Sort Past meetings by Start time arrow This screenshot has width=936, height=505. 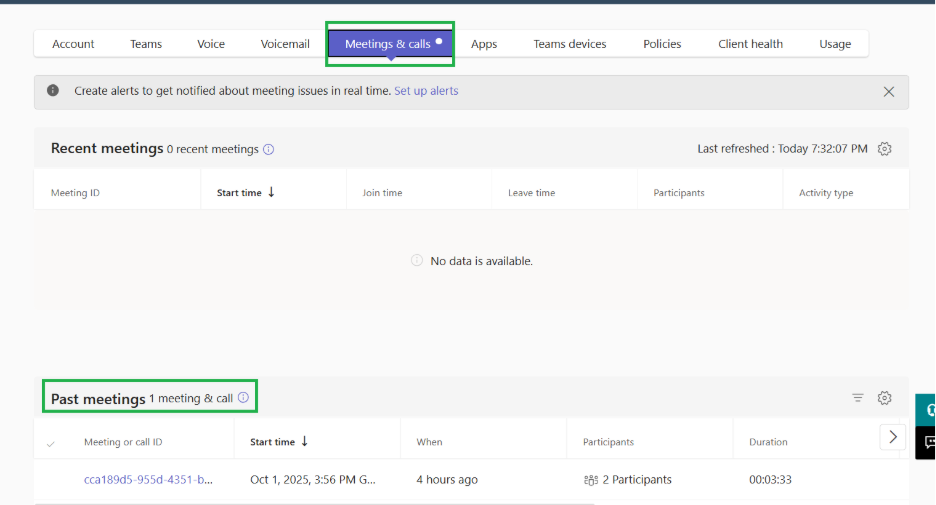304,441
